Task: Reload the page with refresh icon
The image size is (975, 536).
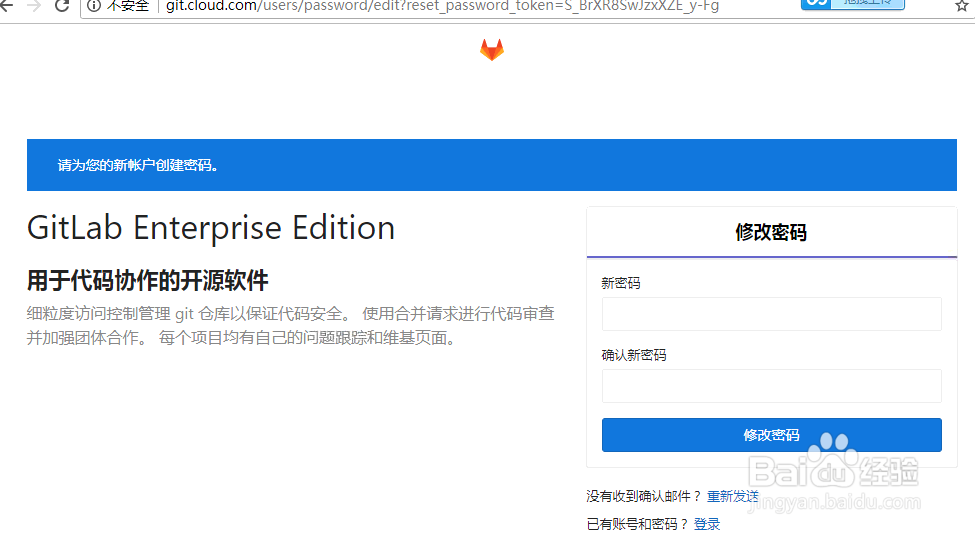Action: (62, 6)
